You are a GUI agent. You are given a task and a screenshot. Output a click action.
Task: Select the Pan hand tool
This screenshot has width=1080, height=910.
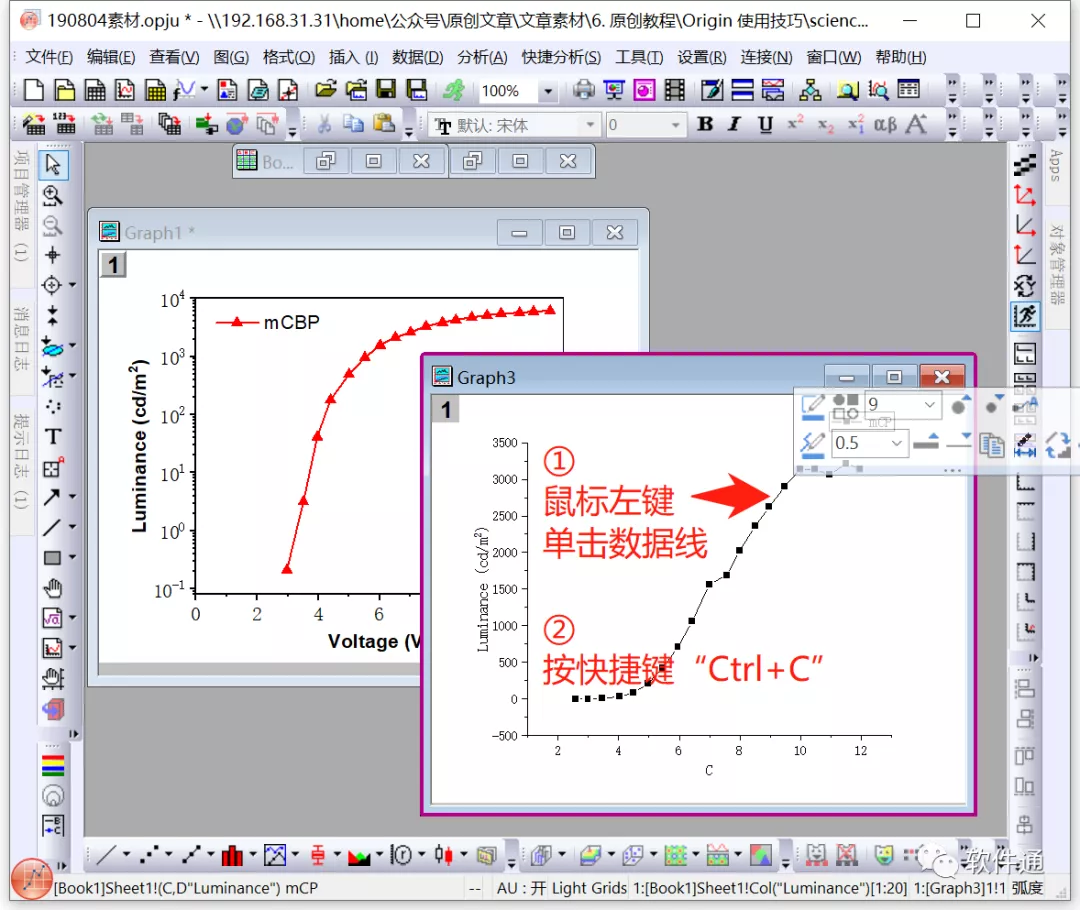pos(52,588)
